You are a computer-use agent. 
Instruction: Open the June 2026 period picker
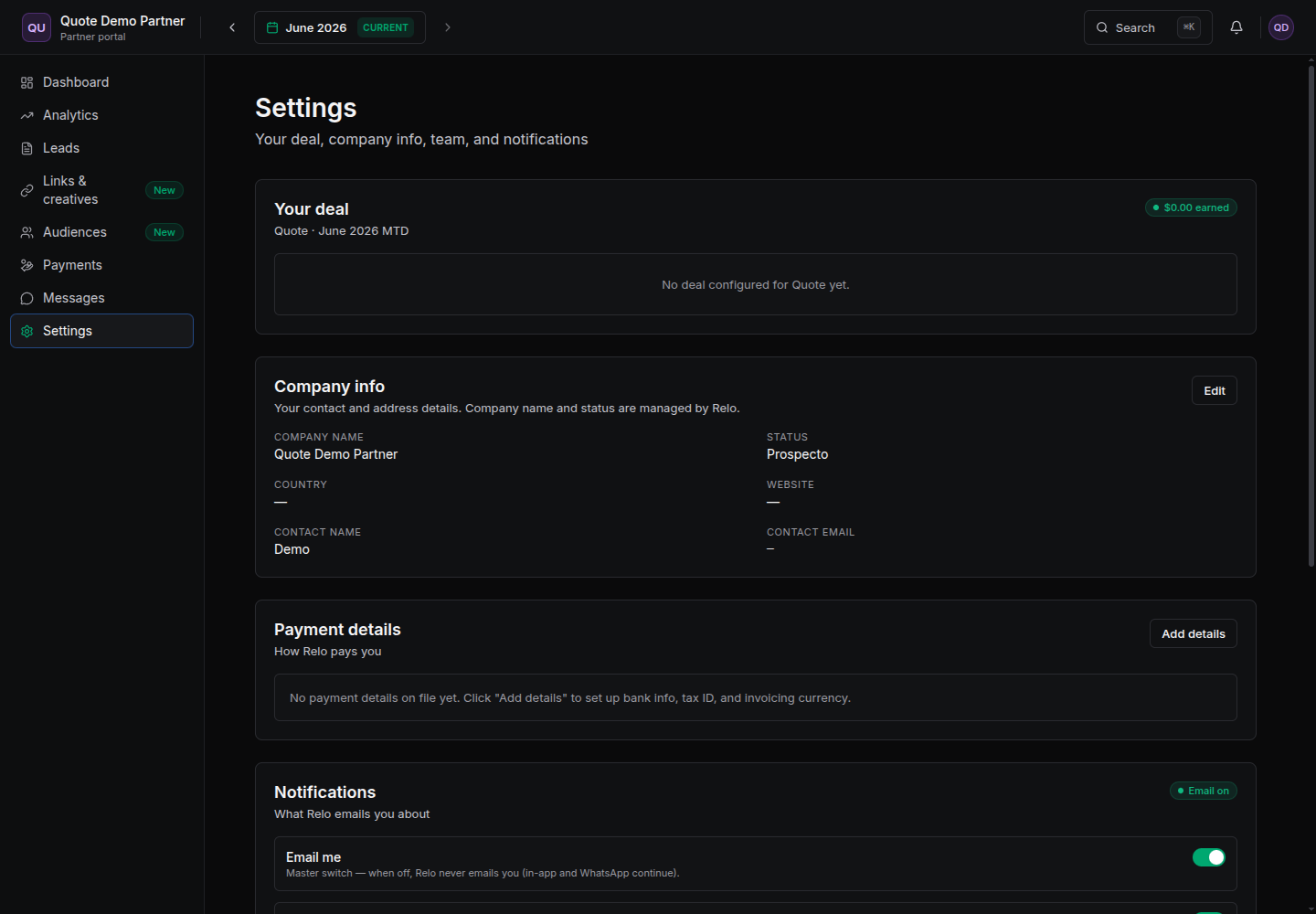(340, 27)
